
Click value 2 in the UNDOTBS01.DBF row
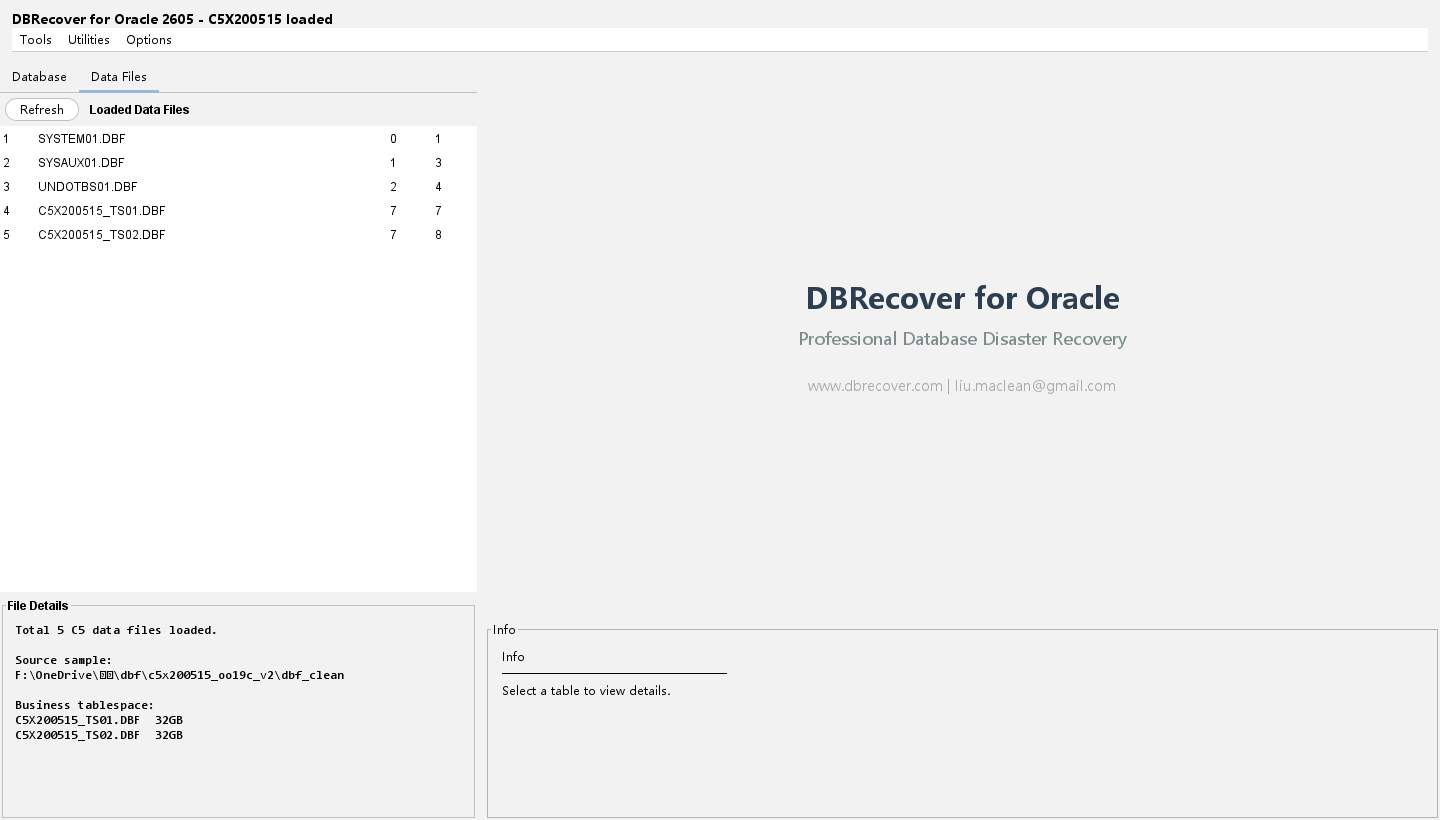pyautogui.click(x=393, y=187)
